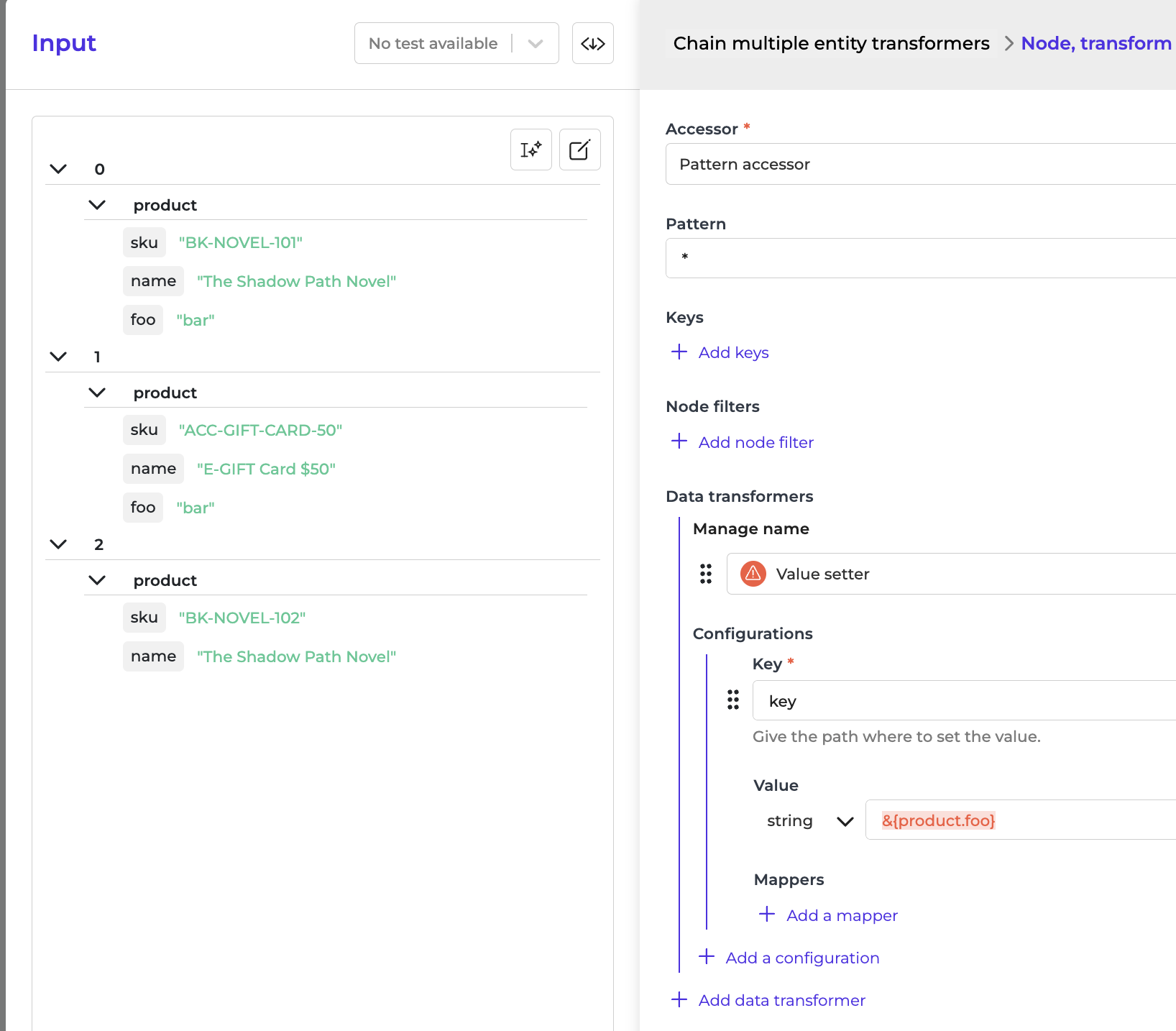Click the edit input pencil icon
The width and height of the screenshot is (1176, 1031).
click(x=579, y=150)
